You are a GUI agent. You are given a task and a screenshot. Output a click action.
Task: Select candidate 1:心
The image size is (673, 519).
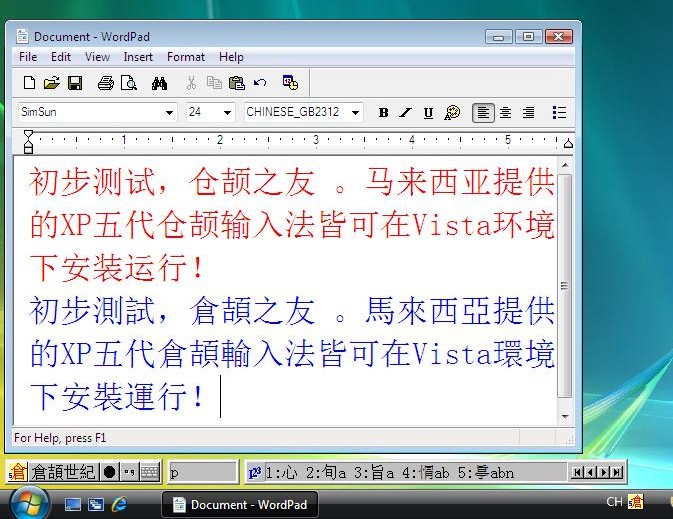282,473
